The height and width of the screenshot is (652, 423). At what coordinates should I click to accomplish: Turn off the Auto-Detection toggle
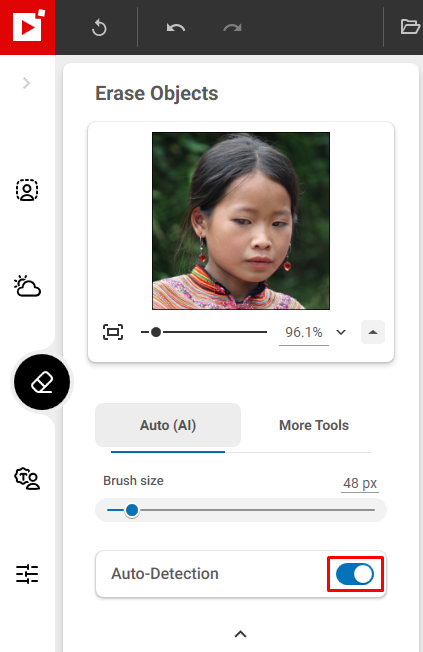[x=355, y=574]
